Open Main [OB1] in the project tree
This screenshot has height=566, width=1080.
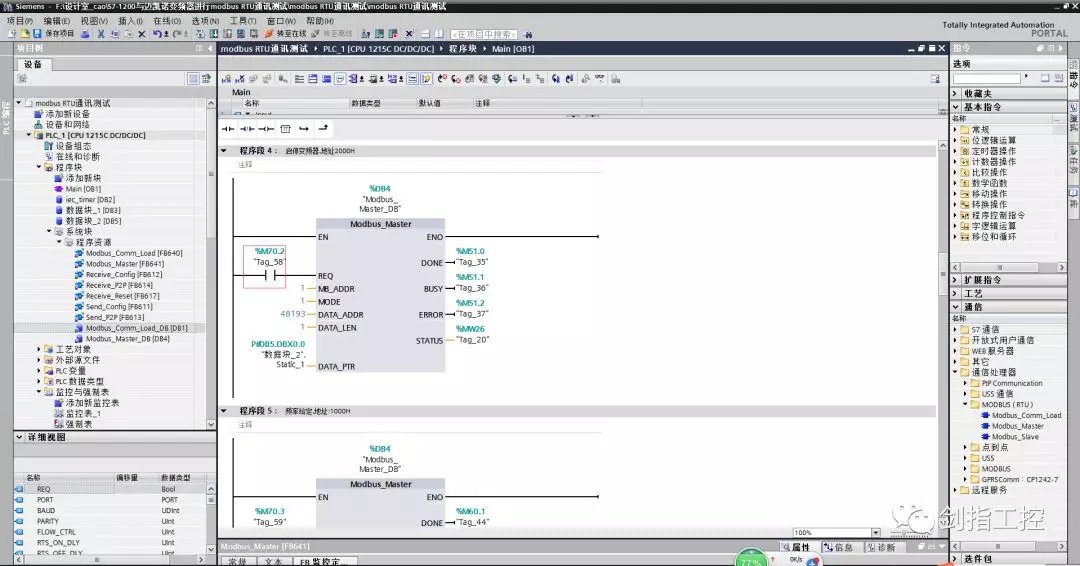click(x=82, y=188)
